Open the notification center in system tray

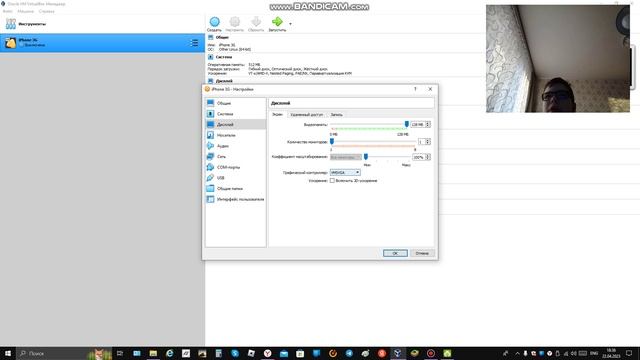[x=629, y=353]
